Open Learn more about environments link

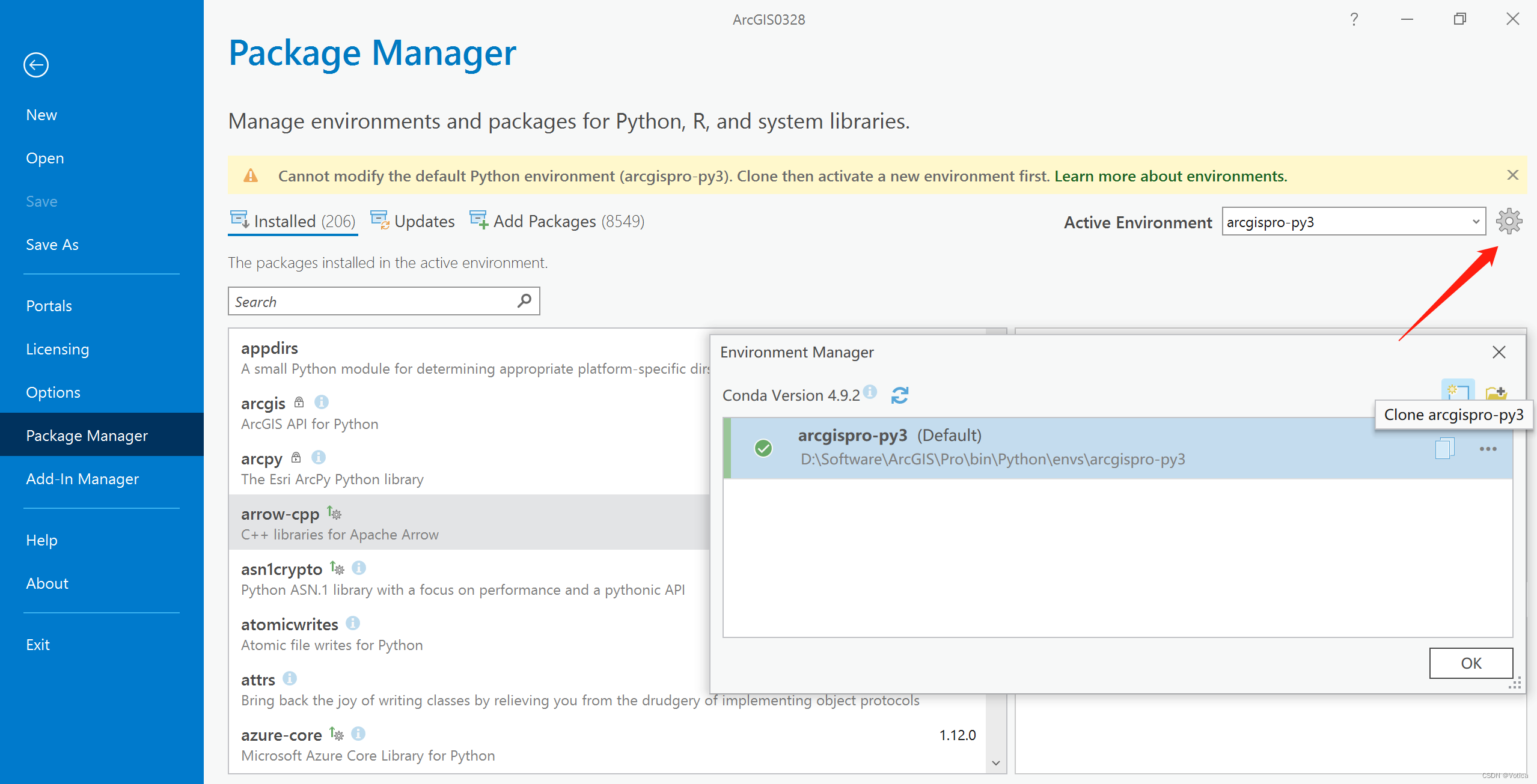[1170, 176]
